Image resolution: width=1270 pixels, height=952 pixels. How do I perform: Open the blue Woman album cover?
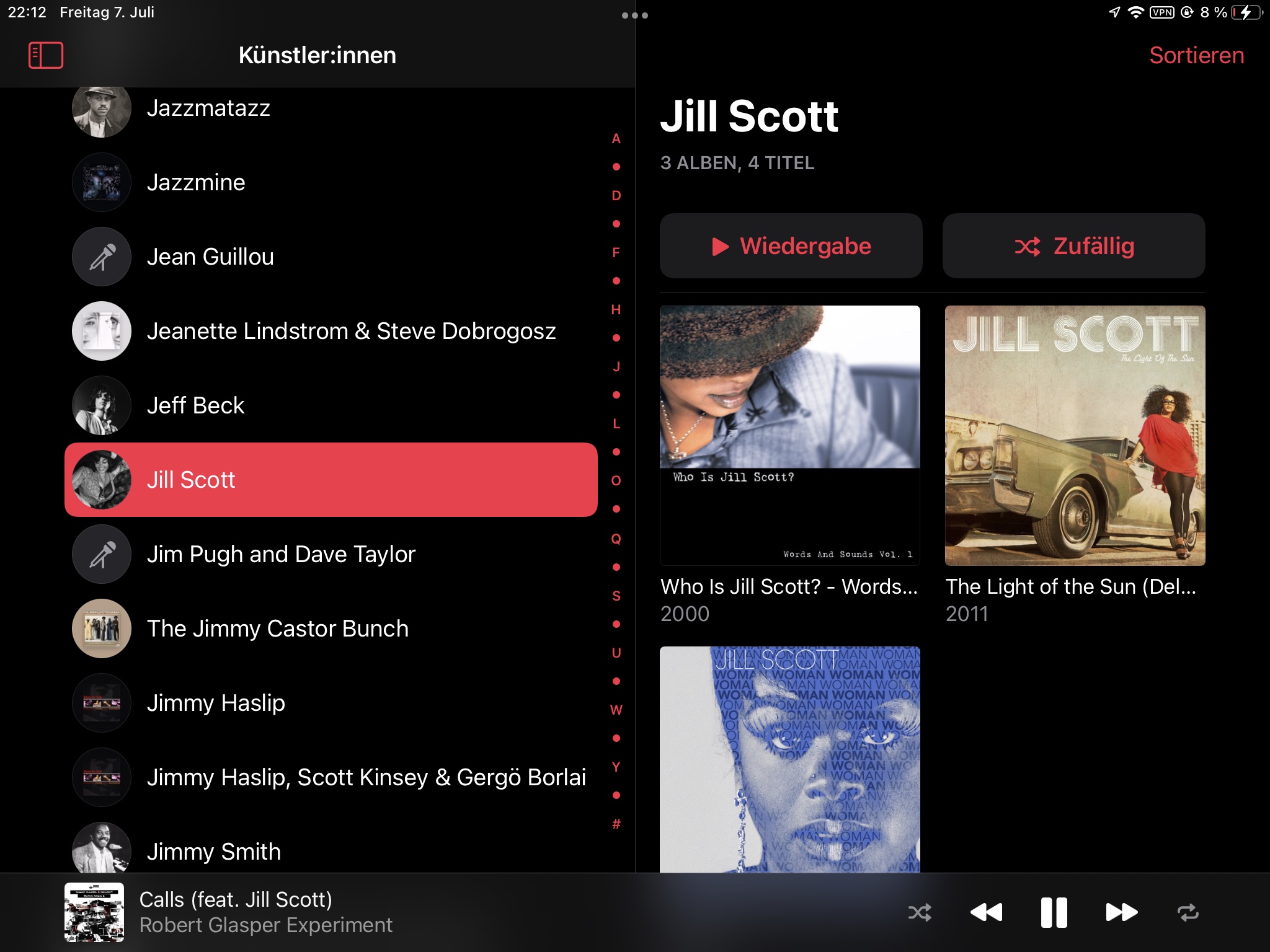coord(790,759)
